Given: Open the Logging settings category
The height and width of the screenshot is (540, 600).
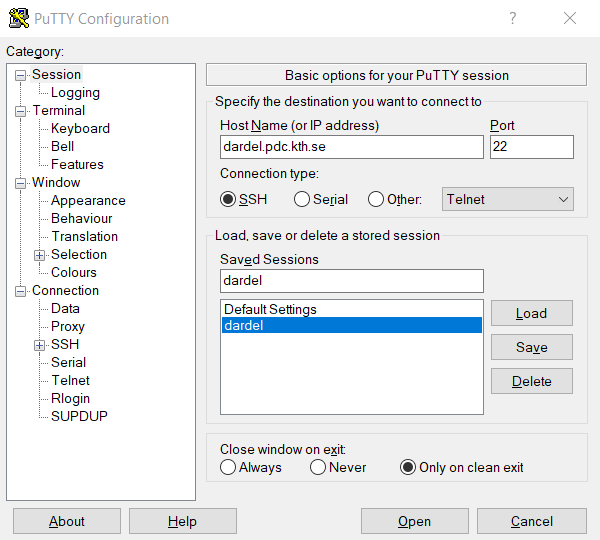Looking at the screenshot, I should pyautogui.click(x=75, y=92).
